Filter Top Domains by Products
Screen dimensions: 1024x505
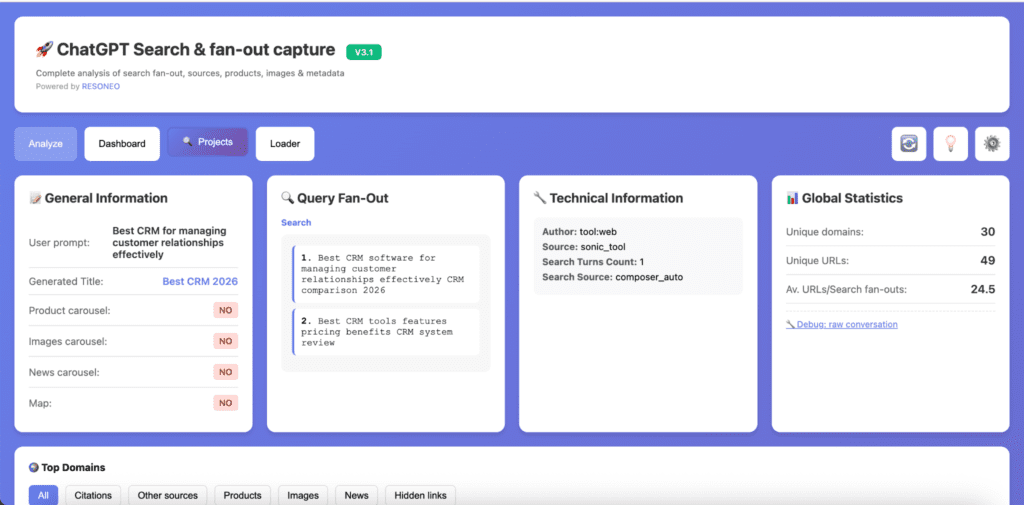click(x=242, y=495)
